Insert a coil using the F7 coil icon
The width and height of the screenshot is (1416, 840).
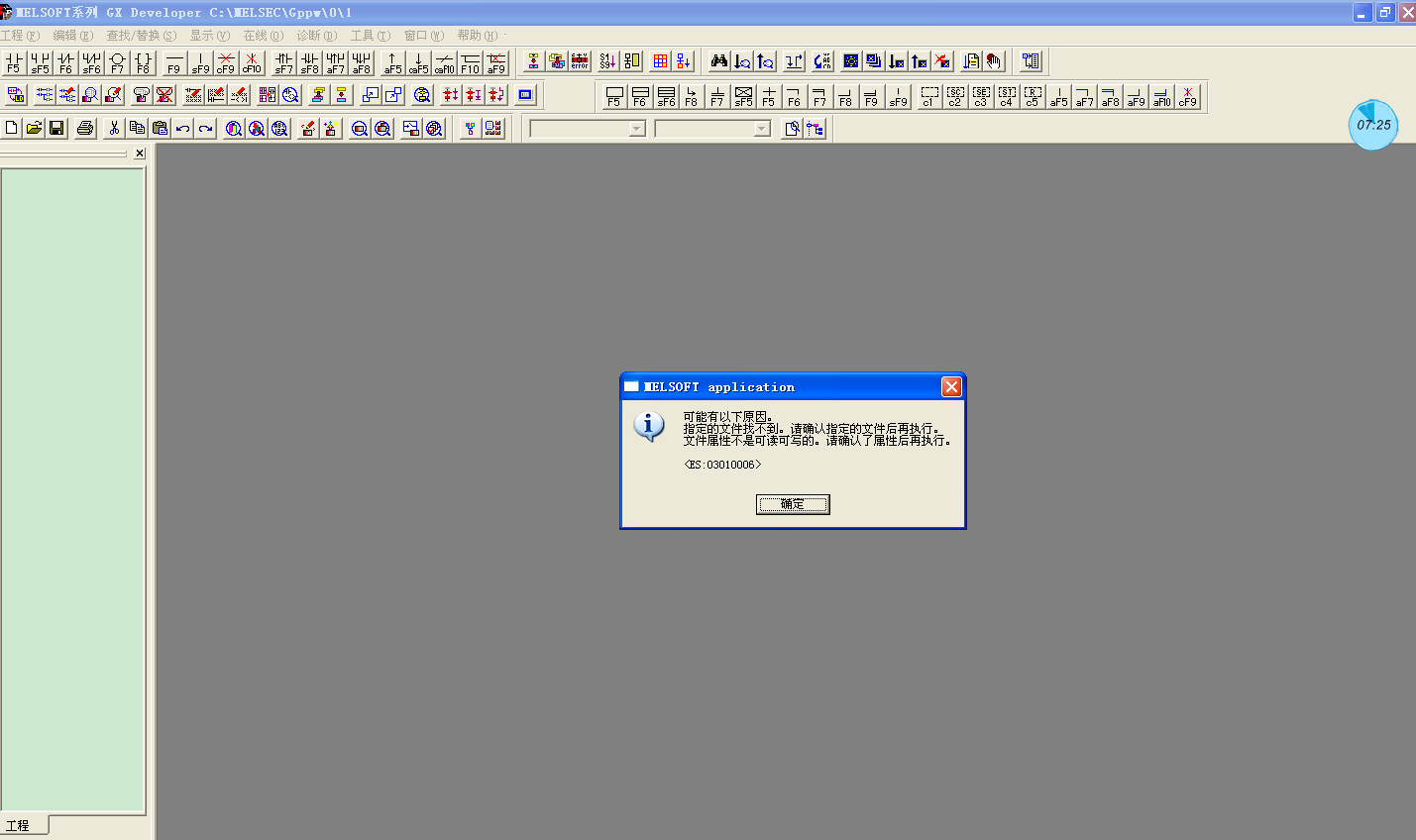pyautogui.click(x=117, y=63)
